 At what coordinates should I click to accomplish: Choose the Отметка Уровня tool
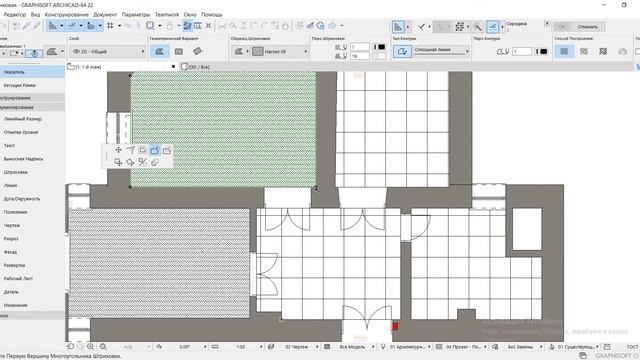point(32,132)
